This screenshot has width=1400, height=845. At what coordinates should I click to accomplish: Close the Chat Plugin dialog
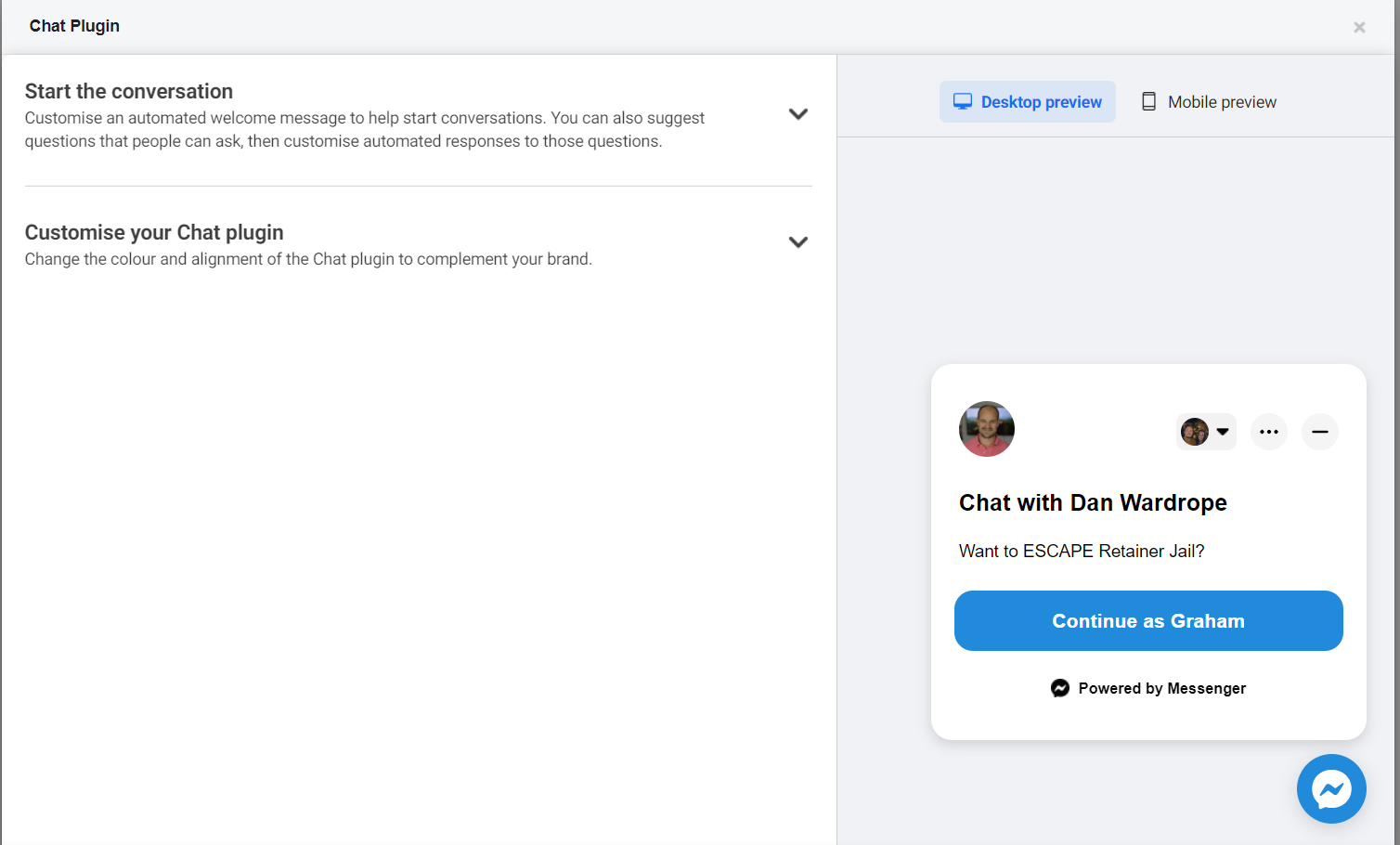(1358, 27)
